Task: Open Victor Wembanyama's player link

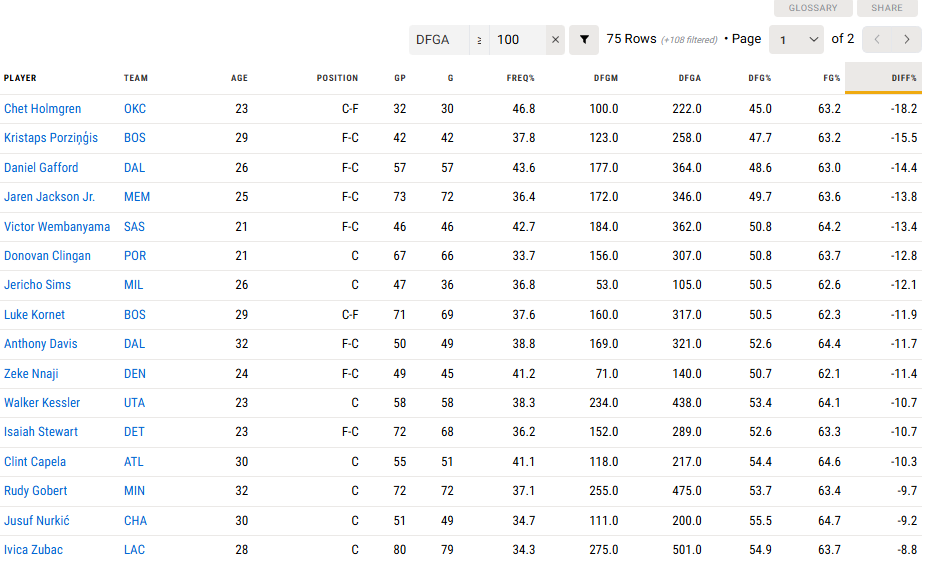Action: 57,227
